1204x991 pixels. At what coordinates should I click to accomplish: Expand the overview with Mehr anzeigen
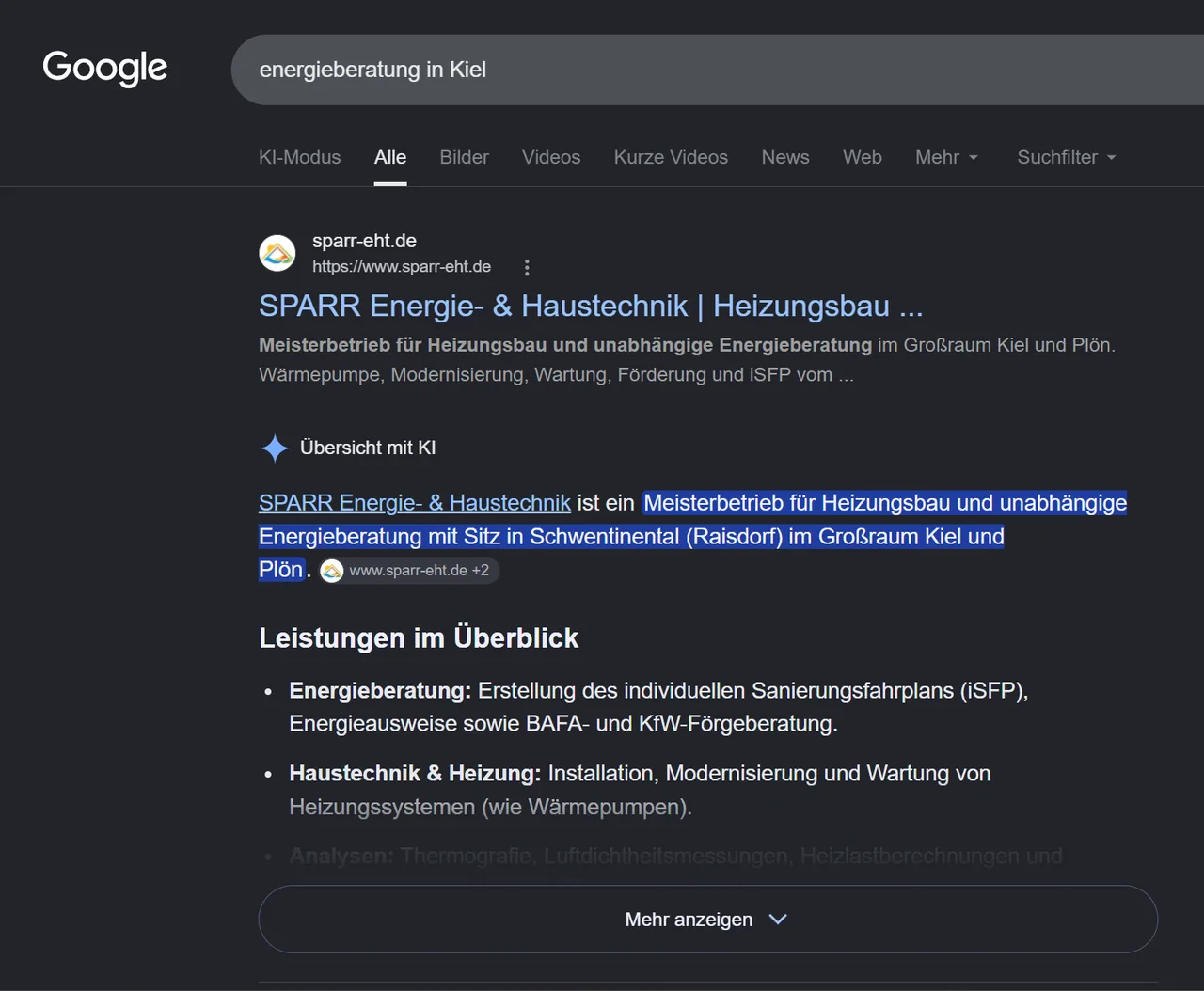click(x=707, y=920)
